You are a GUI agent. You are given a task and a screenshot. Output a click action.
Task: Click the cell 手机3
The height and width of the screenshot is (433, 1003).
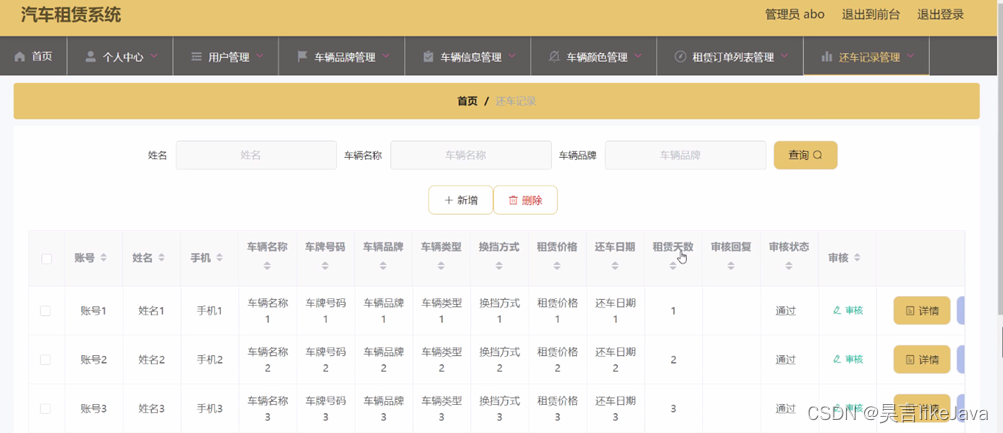[x=209, y=408]
